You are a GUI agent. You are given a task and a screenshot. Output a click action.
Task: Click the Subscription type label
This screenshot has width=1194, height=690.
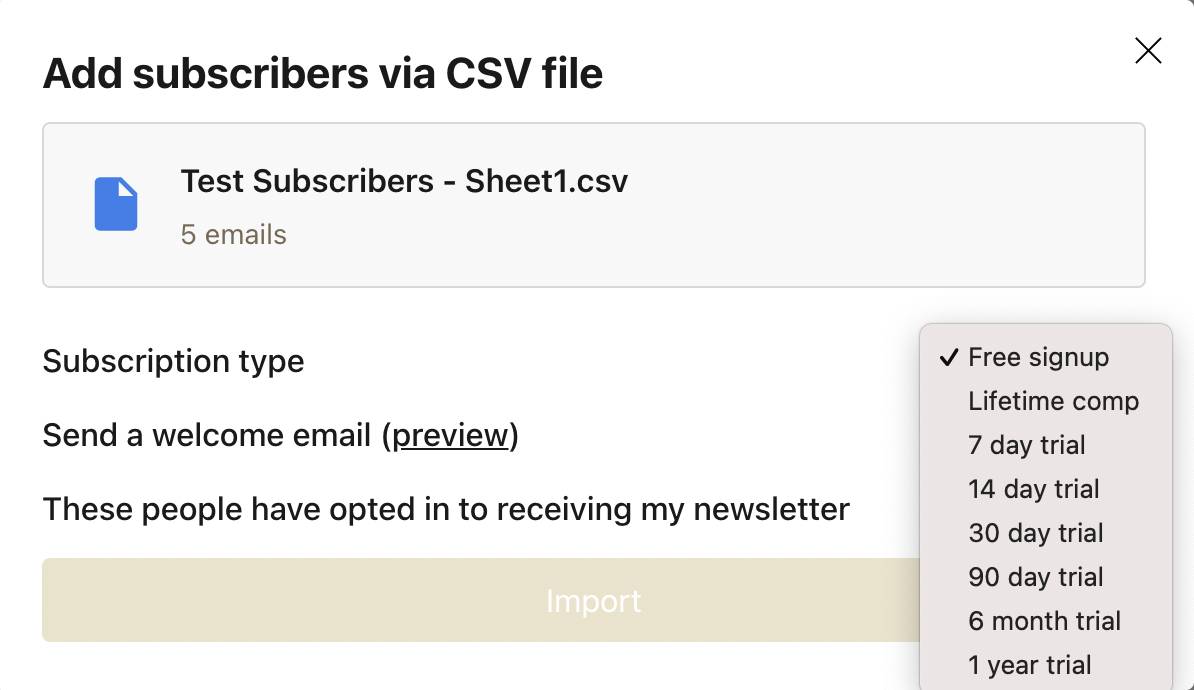174,361
